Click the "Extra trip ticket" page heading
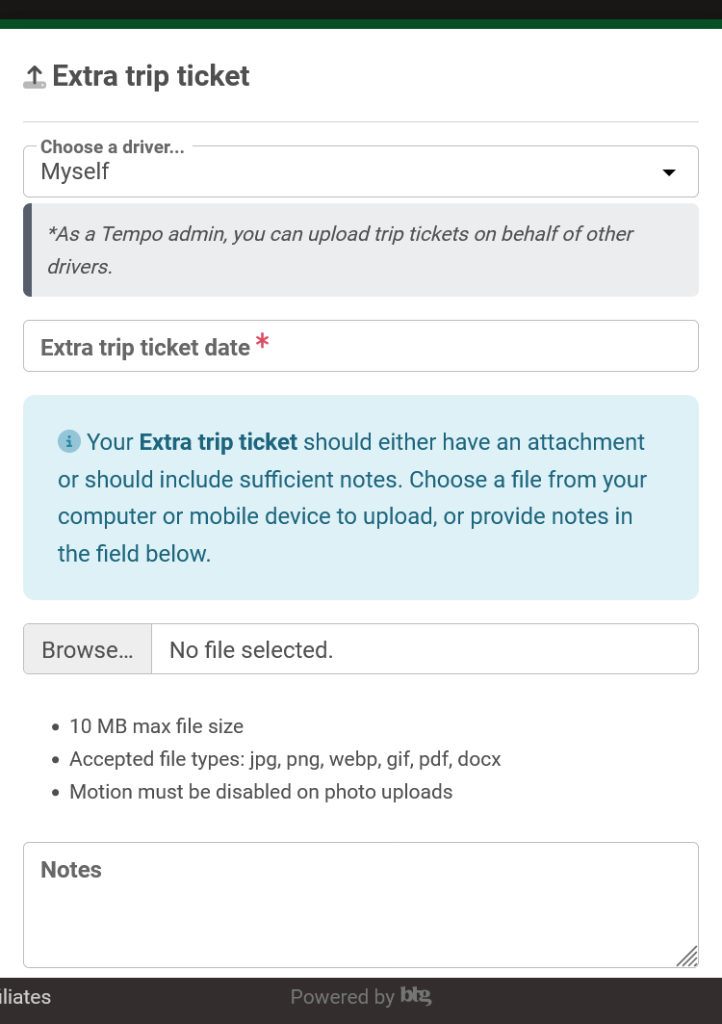This screenshot has height=1024, width=722. [151, 77]
